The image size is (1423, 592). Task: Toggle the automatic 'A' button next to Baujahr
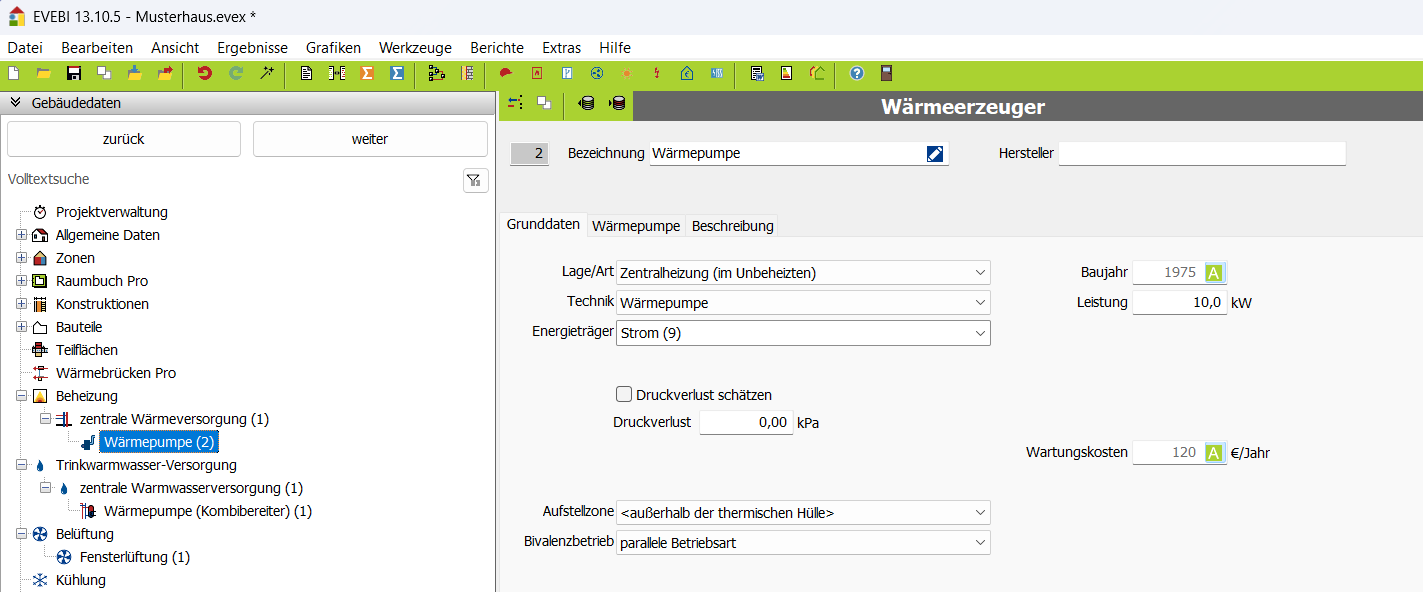point(1214,273)
